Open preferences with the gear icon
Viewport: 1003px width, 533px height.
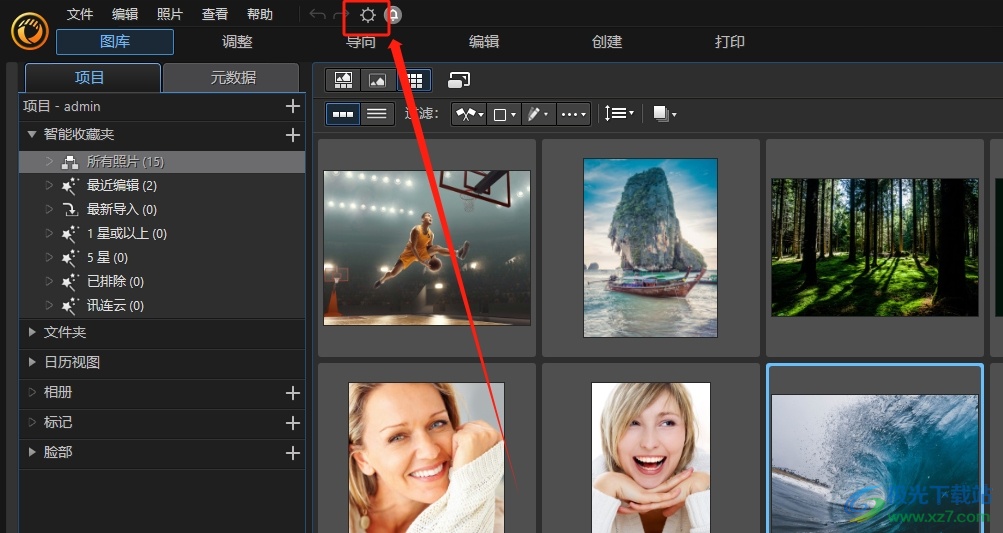[x=367, y=15]
